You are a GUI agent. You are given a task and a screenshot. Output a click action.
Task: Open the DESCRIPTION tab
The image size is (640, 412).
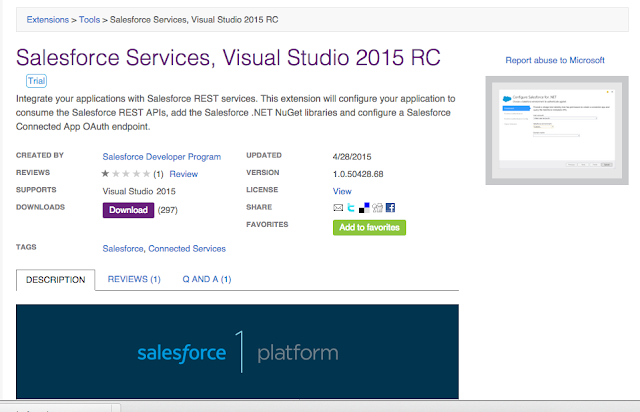click(56, 279)
